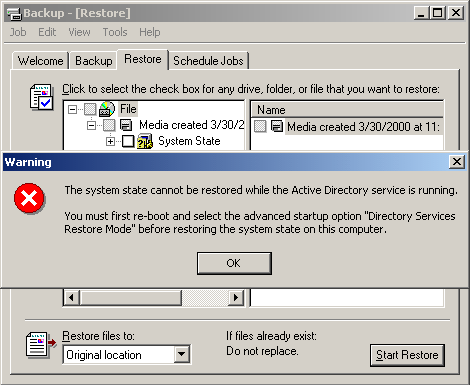Close the Backup window

(x=456, y=13)
